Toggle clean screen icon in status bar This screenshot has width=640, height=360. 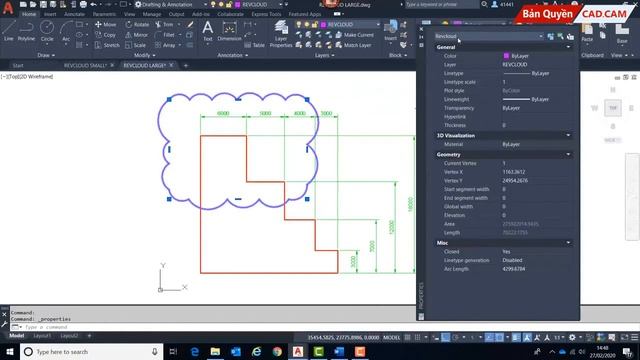(x=624, y=338)
